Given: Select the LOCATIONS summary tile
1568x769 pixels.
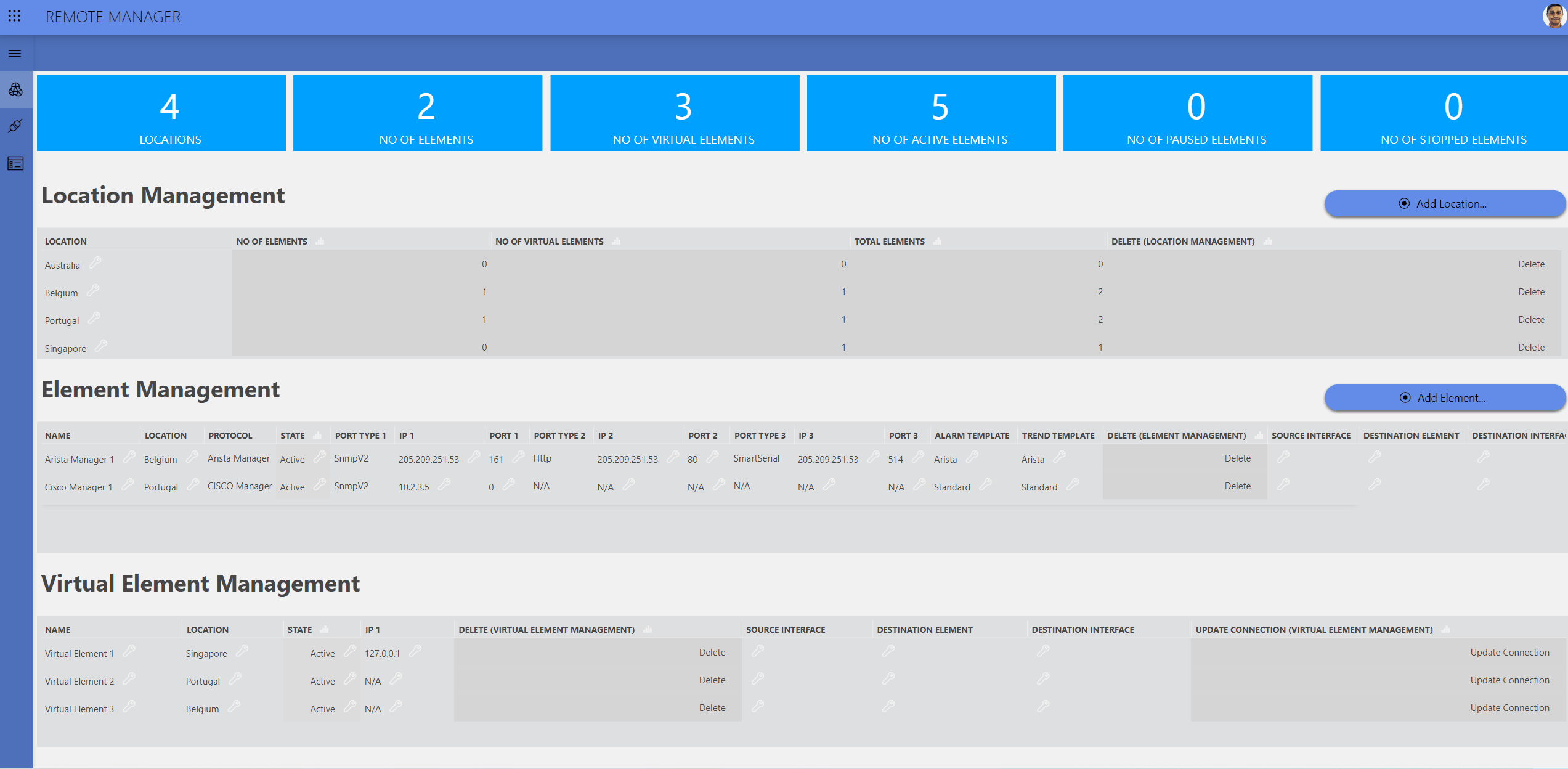Looking at the screenshot, I should tap(161, 113).
